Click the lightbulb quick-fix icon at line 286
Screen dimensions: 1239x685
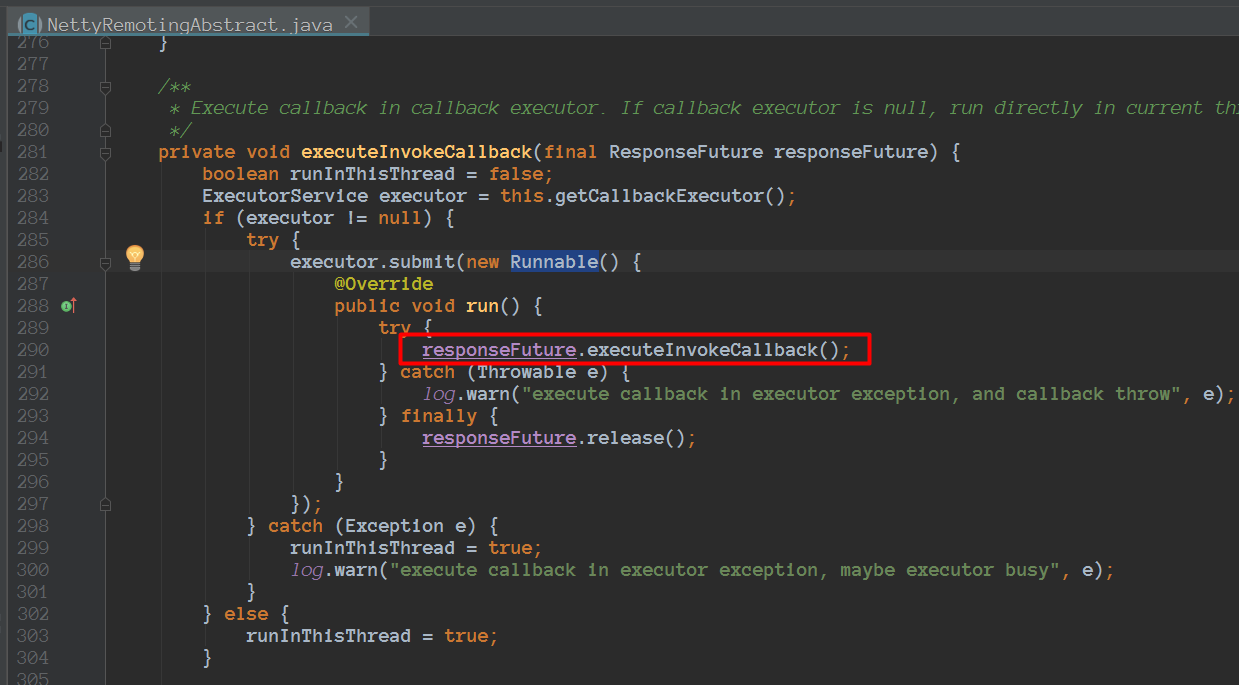click(135, 258)
